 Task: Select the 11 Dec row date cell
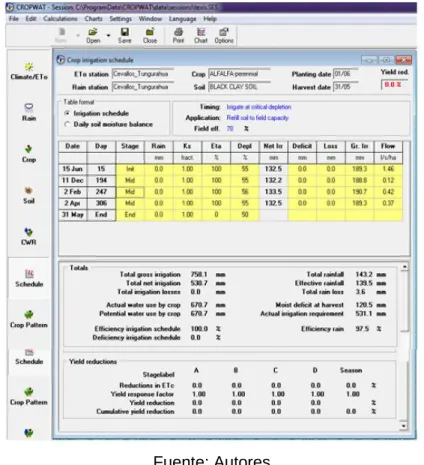(x=72, y=180)
